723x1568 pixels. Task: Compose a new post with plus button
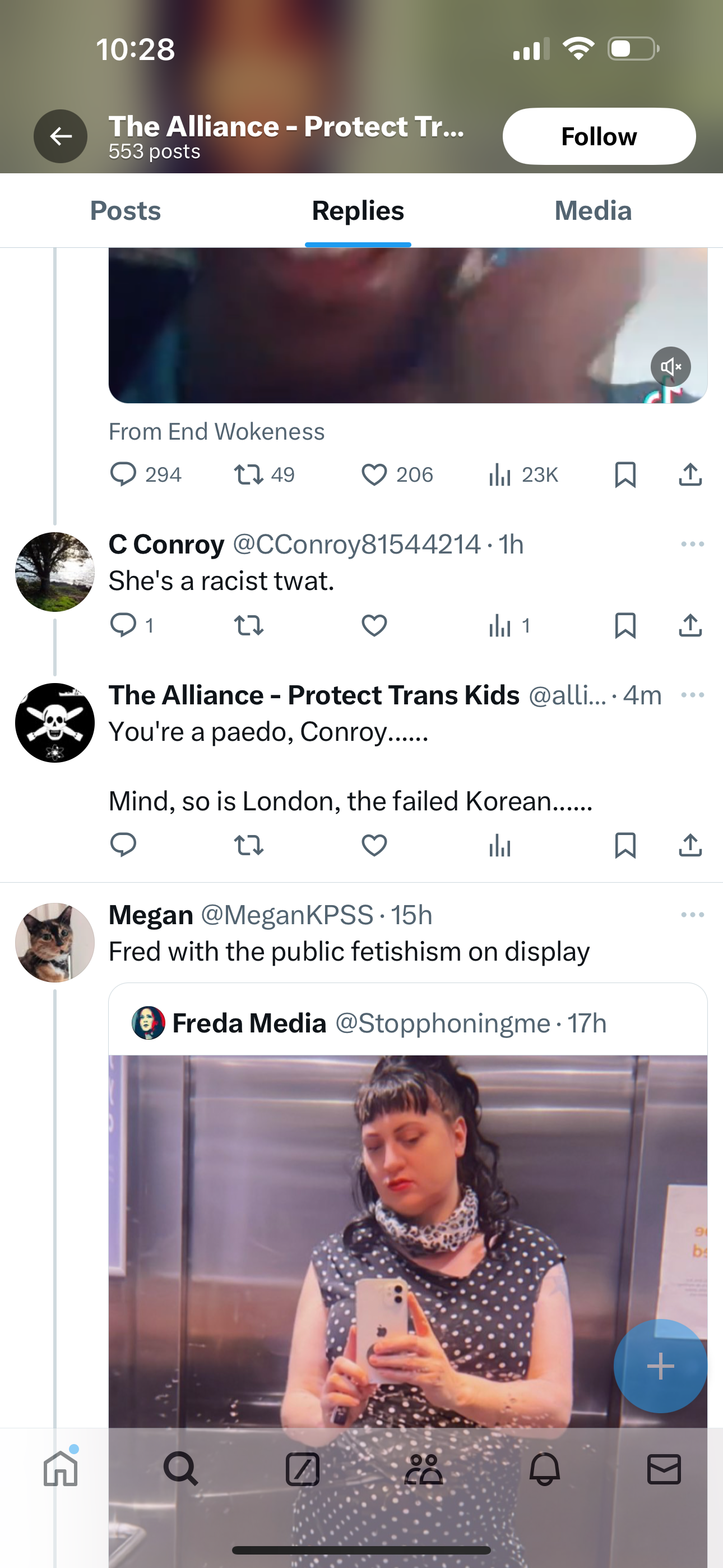[x=660, y=1366]
